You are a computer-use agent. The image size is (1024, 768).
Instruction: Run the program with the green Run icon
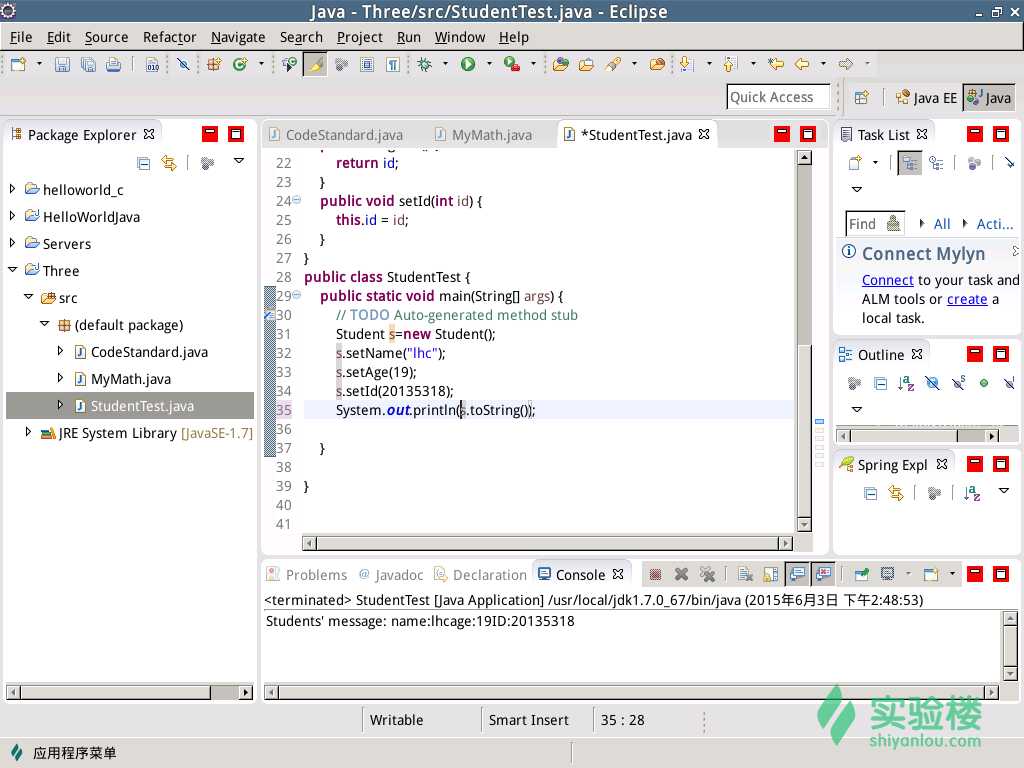pyautogui.click(x=468, y=64)
